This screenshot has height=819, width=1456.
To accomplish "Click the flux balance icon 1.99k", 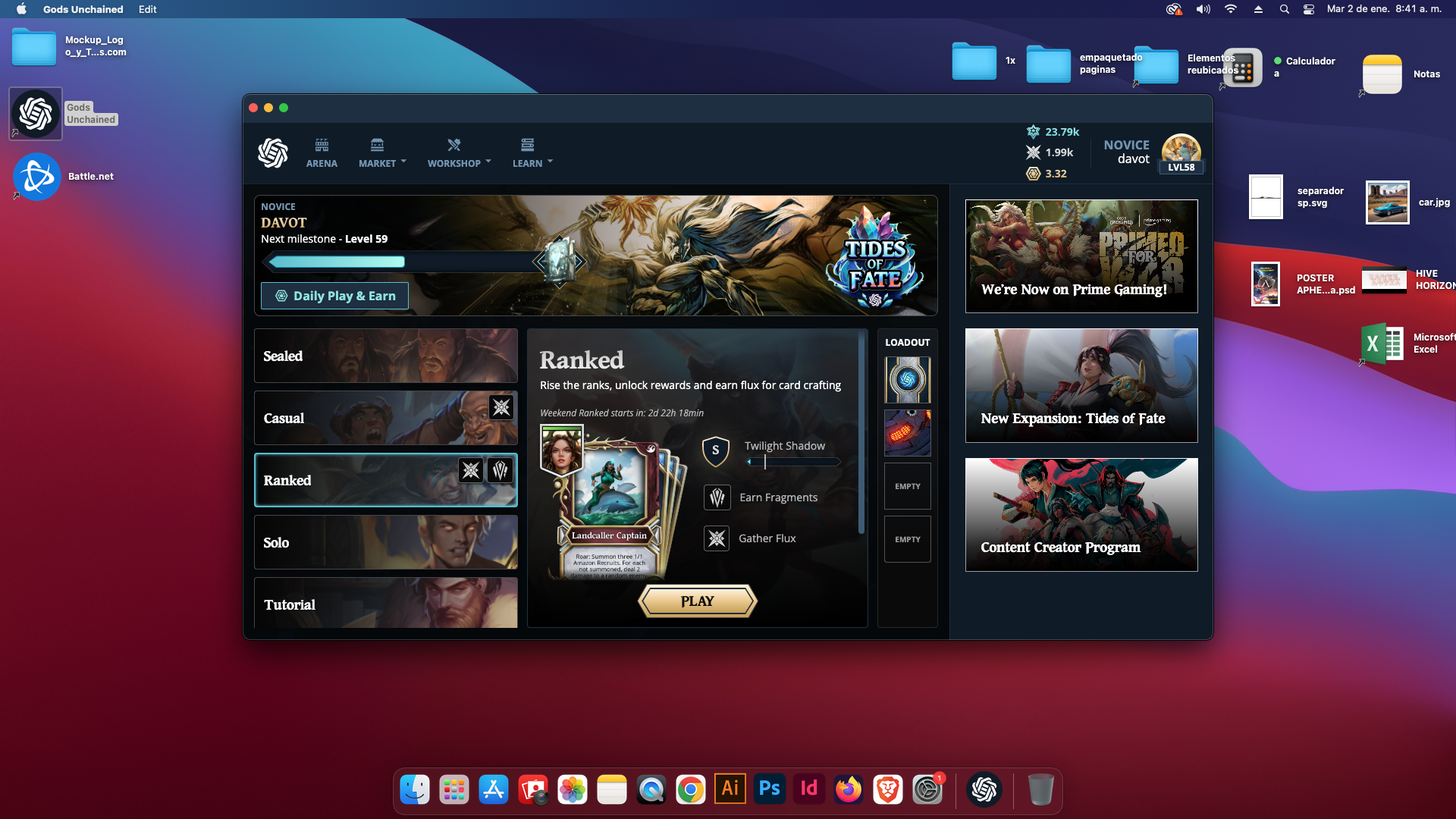I will pyautogui.click(x=1033, y=152).
